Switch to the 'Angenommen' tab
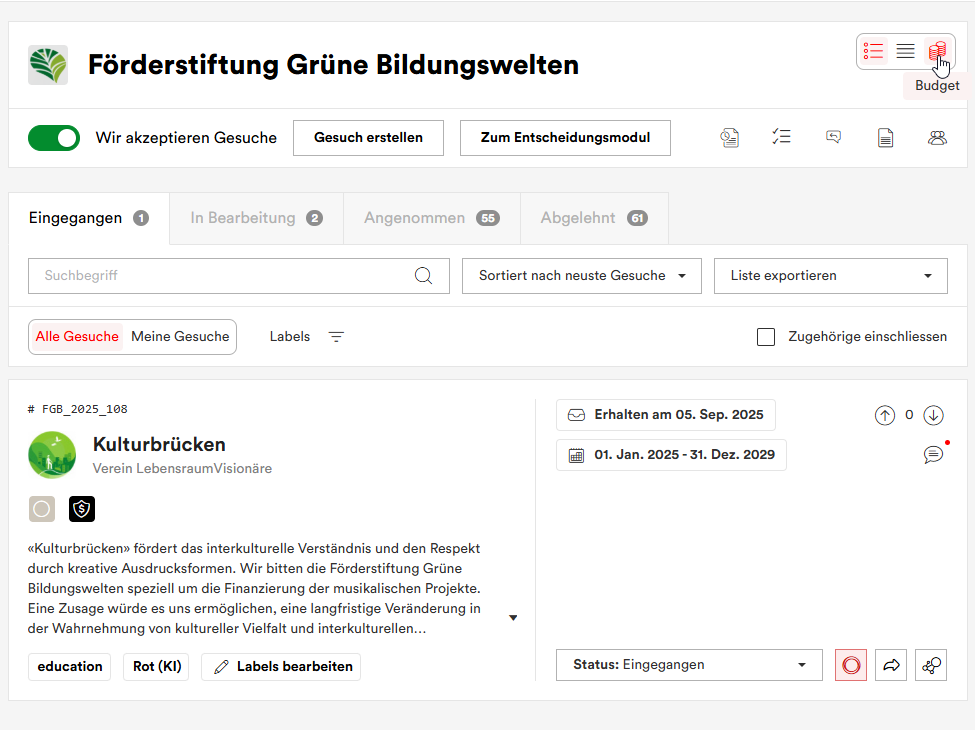The image size is (975, 730). [x=431, y=218]
